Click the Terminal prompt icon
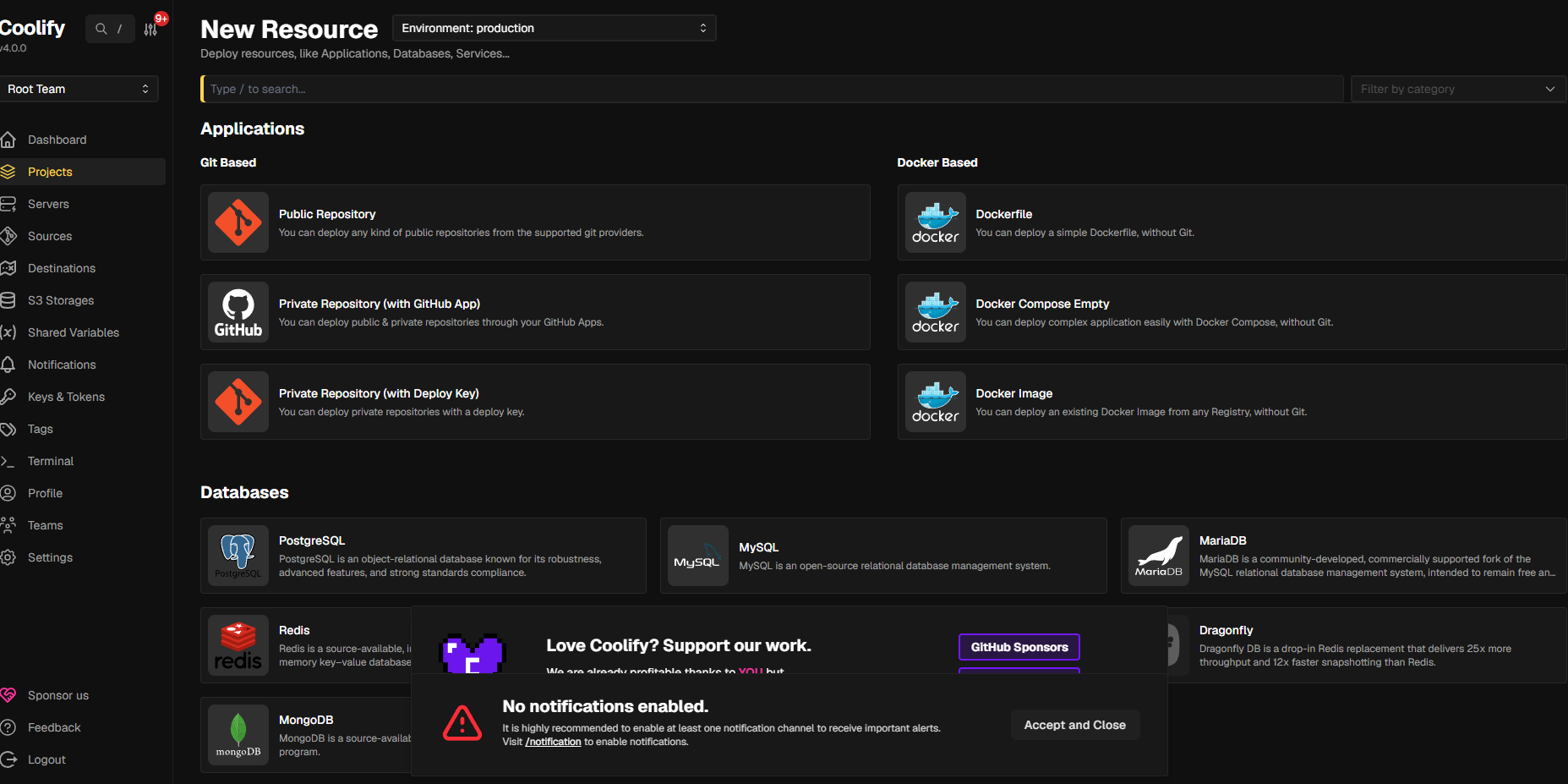Screen dimensions: 1568x784 click(8, 461)
